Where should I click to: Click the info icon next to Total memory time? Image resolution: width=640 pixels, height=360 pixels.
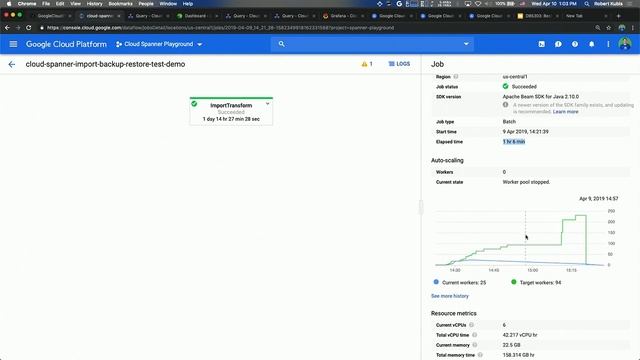(x=480, y=355)
